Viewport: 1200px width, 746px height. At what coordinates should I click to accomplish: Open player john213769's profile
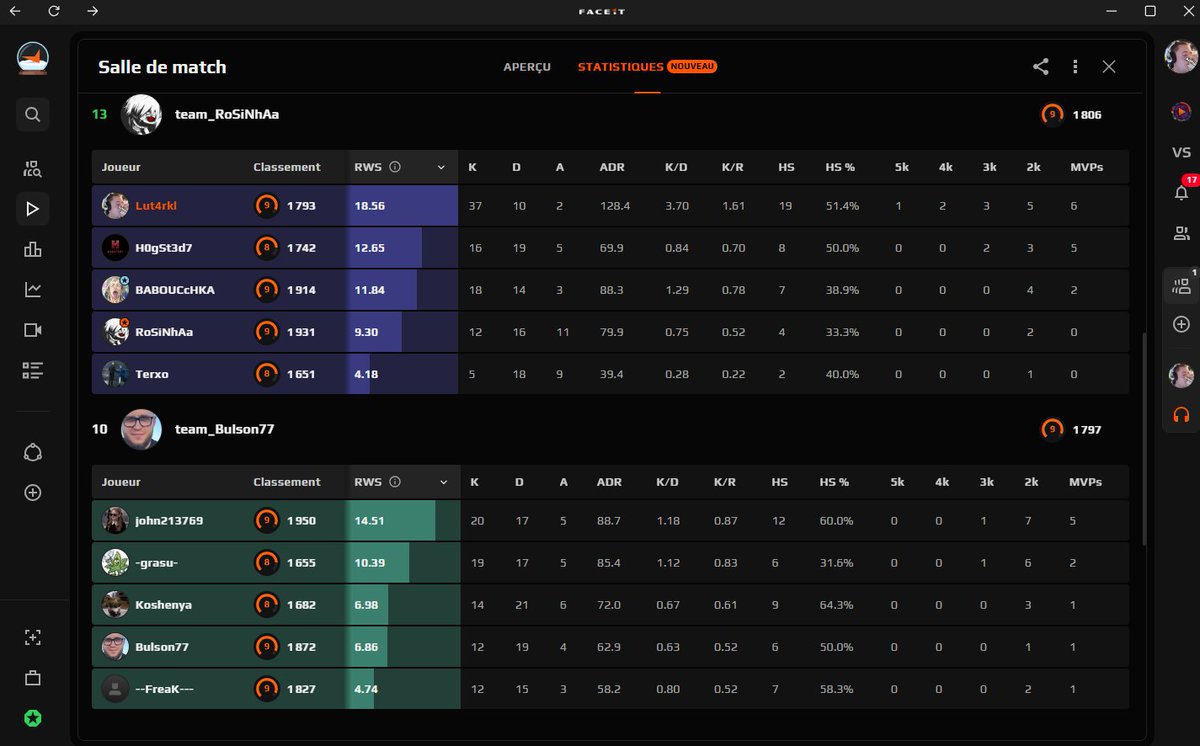click(x=169, y=521)
